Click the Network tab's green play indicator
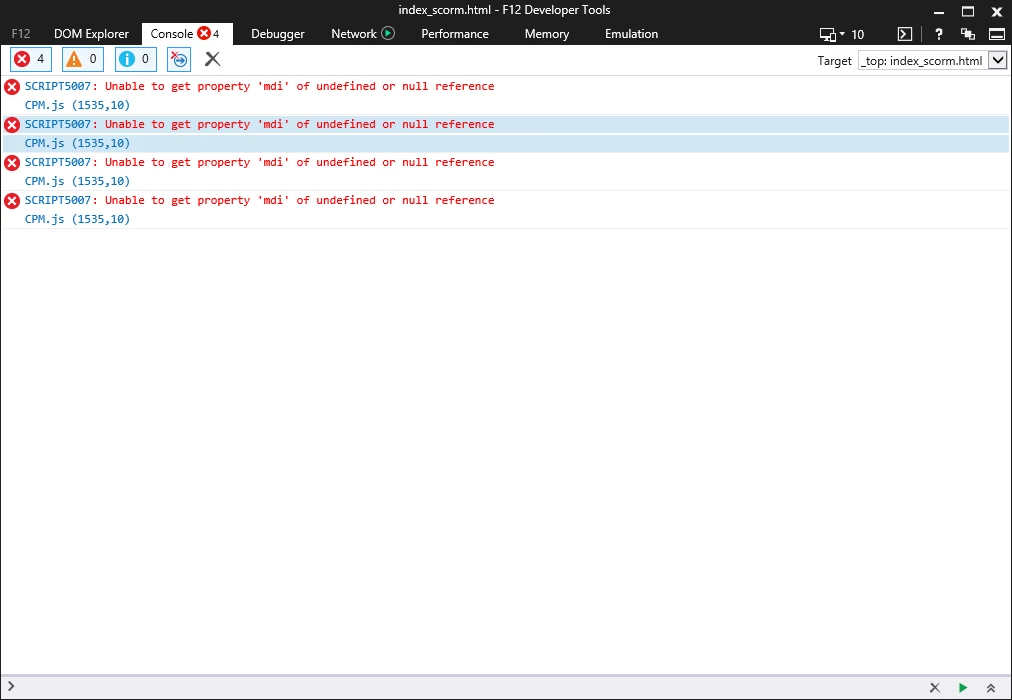This screenshot has width=1012, height=700. pyautogui.click(x=388, y=34)
